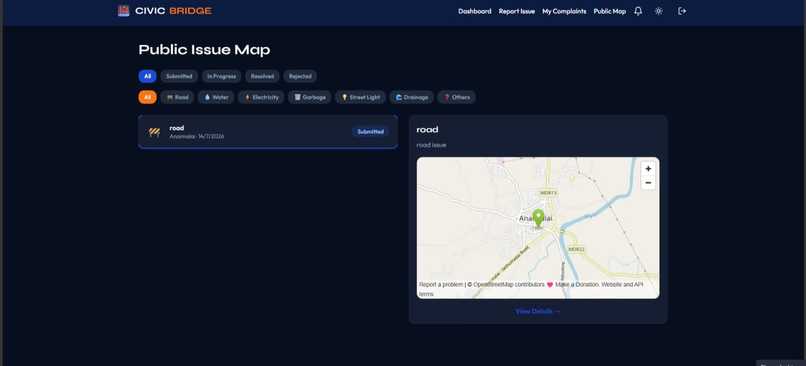Zoom in on the map
This screenshot has height=366, width=806.
pyautogui.click(x=648, y=169)
